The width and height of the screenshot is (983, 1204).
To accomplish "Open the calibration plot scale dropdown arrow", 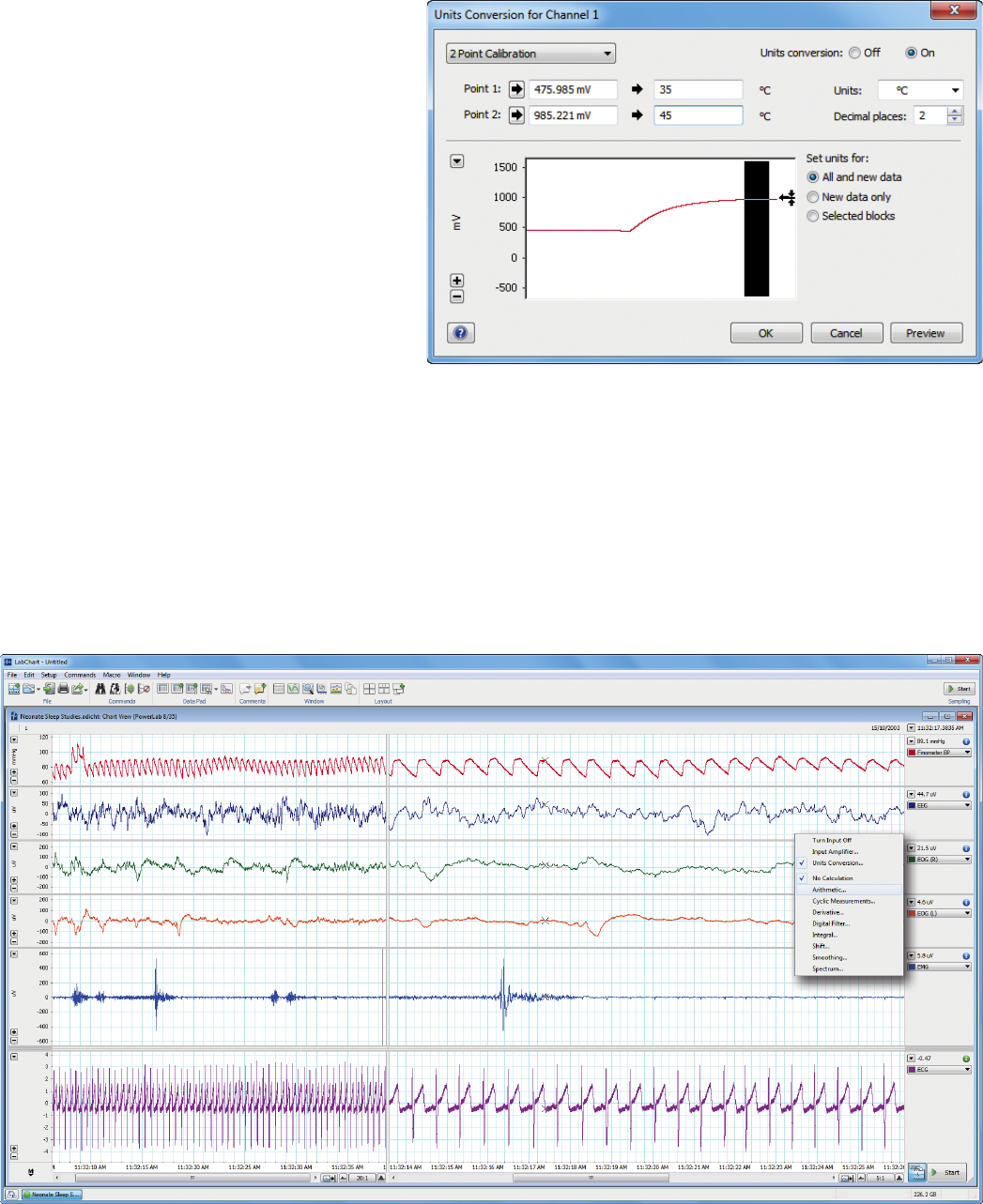I will point(457,161).
